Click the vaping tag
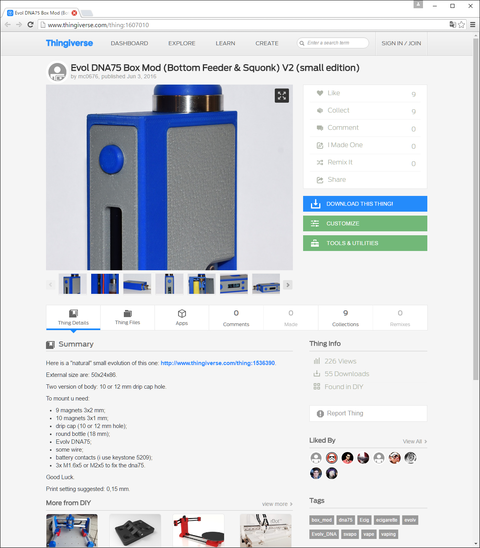 click(x=388, y=534)
